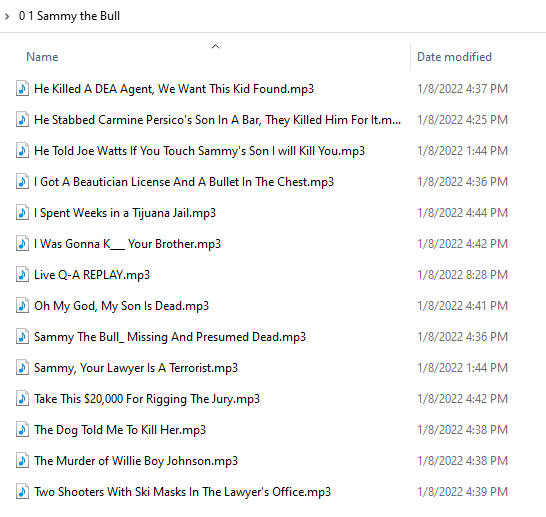This screenshot has width=546, height=517.
Task: Select 'Sammy, Your Lawyer Is A Terrorist.mp3'
Action: [x=136, y=368]
